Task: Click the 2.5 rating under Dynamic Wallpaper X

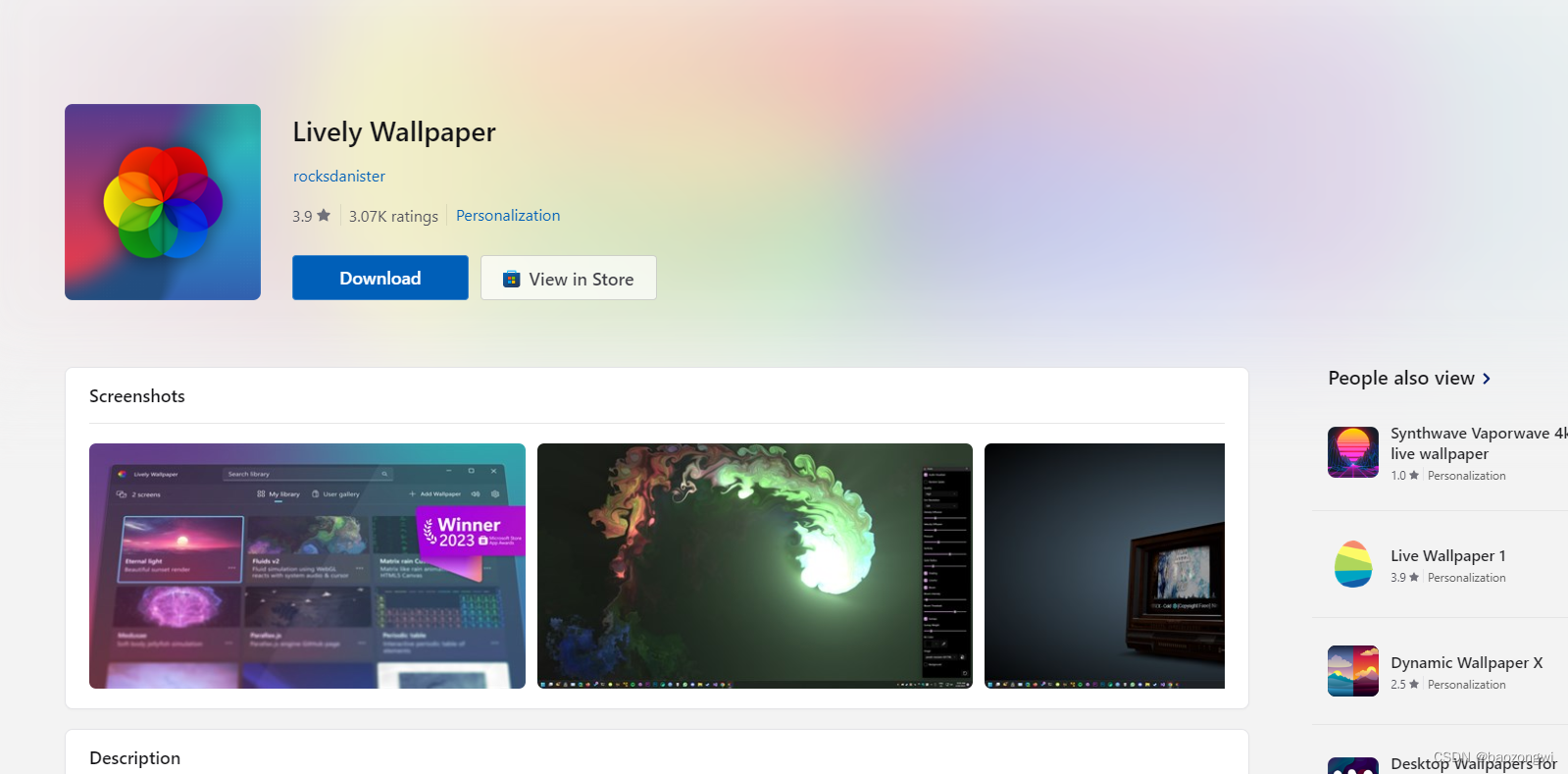Action: coord(1404,685)
